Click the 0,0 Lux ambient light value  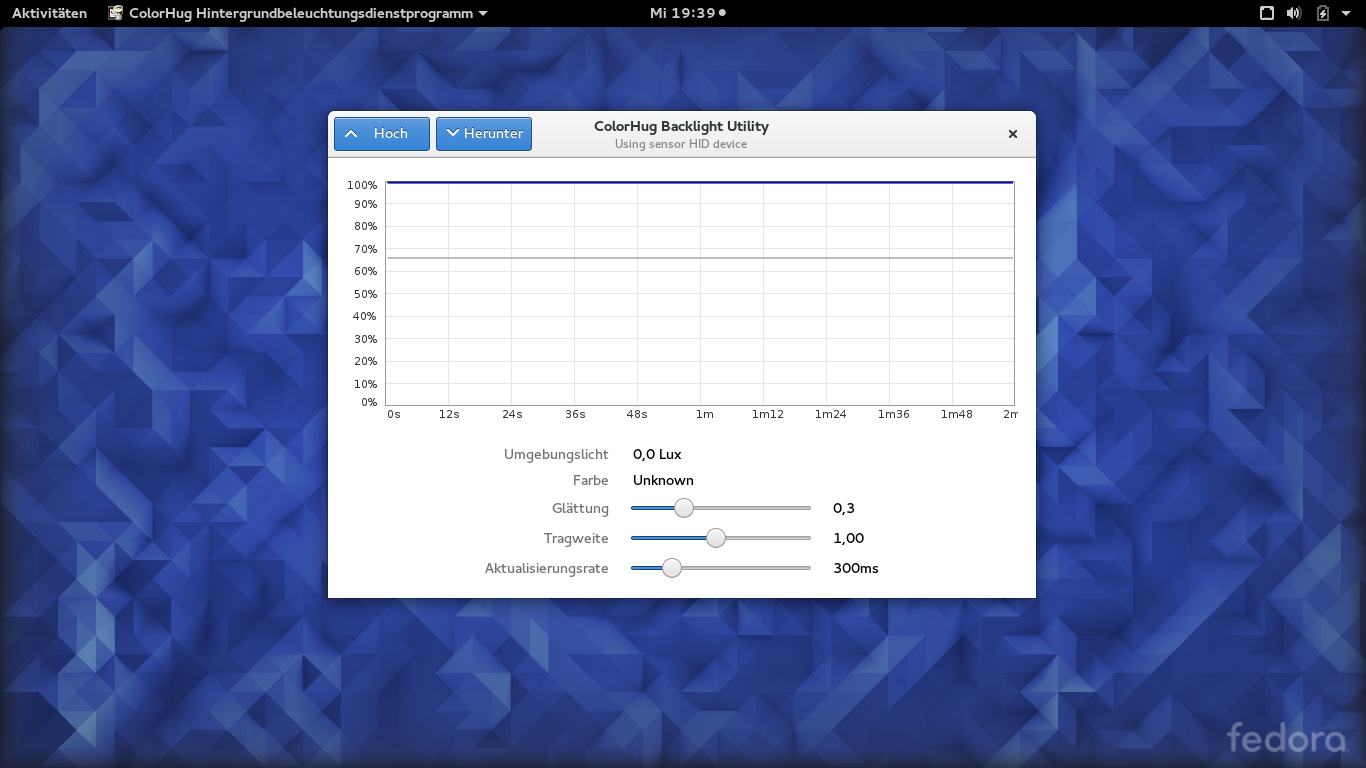pyautogui.click(x=657, y=454)
